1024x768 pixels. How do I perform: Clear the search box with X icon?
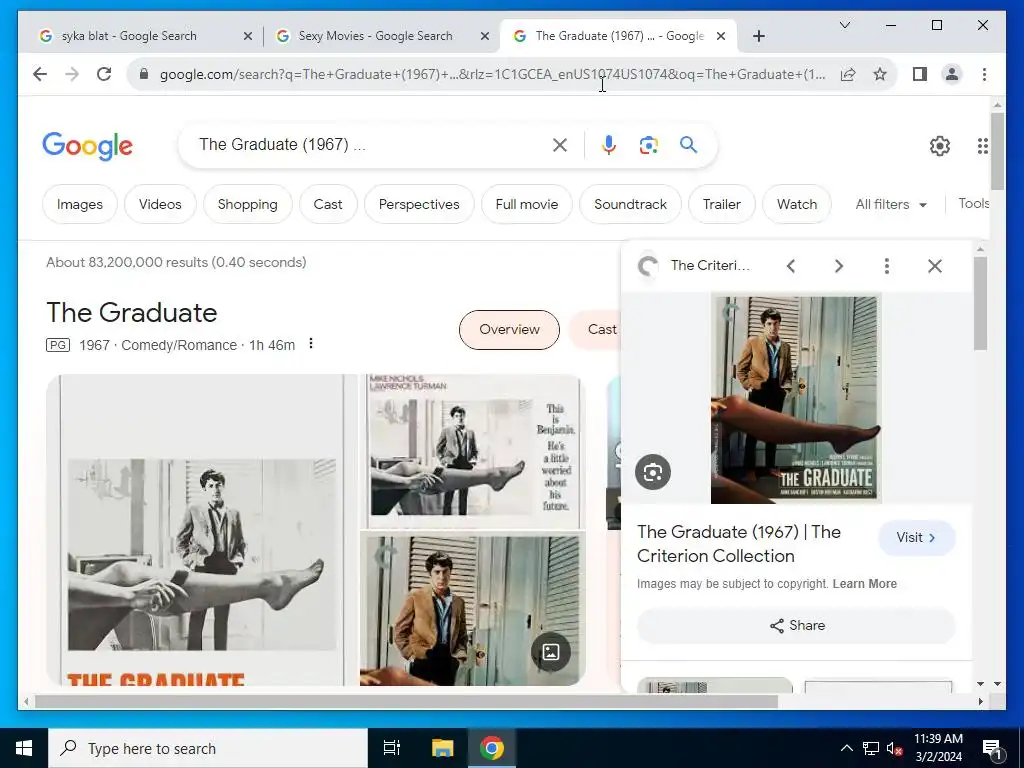560,145
